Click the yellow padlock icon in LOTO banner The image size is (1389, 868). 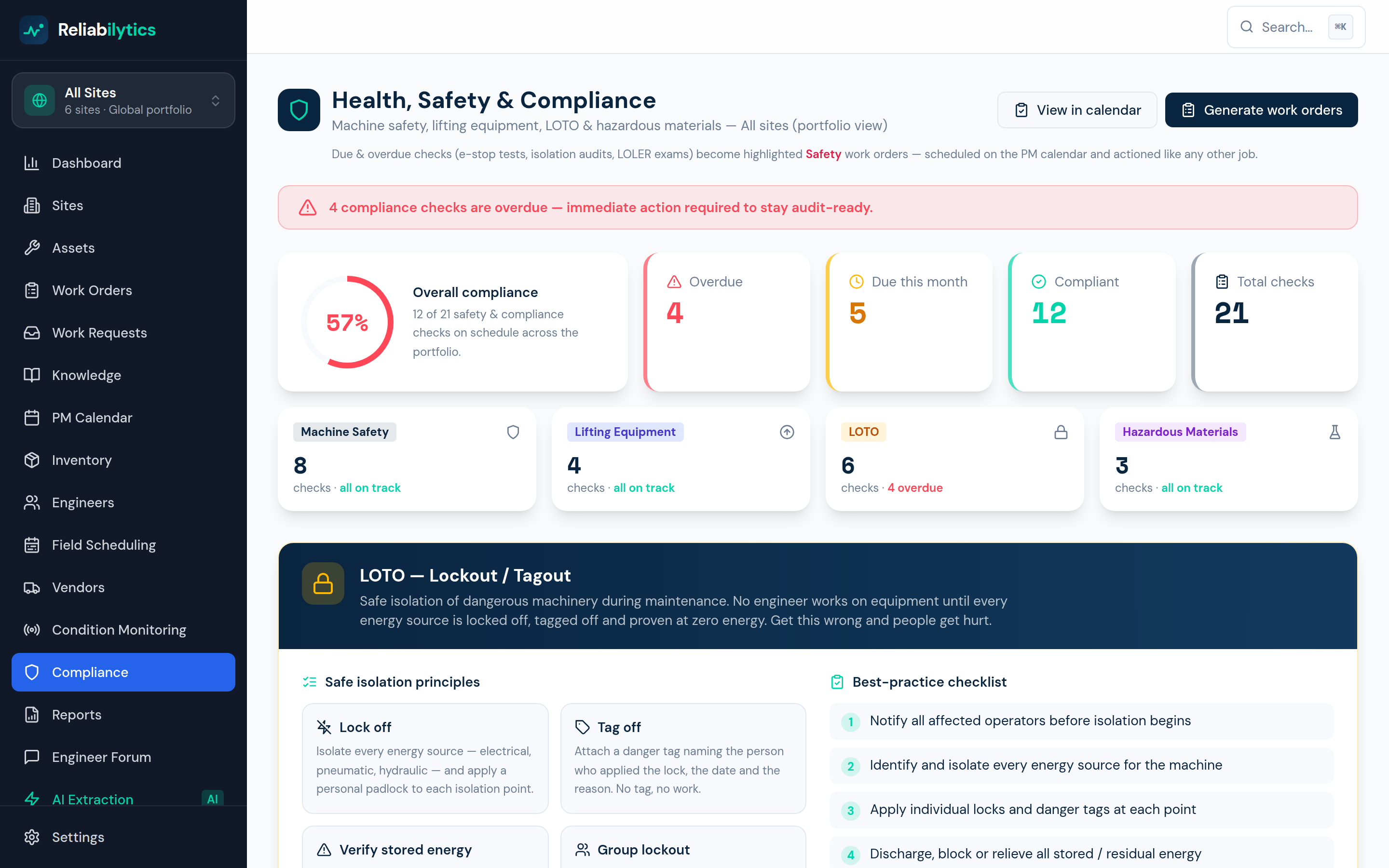[x=323, y=584]
